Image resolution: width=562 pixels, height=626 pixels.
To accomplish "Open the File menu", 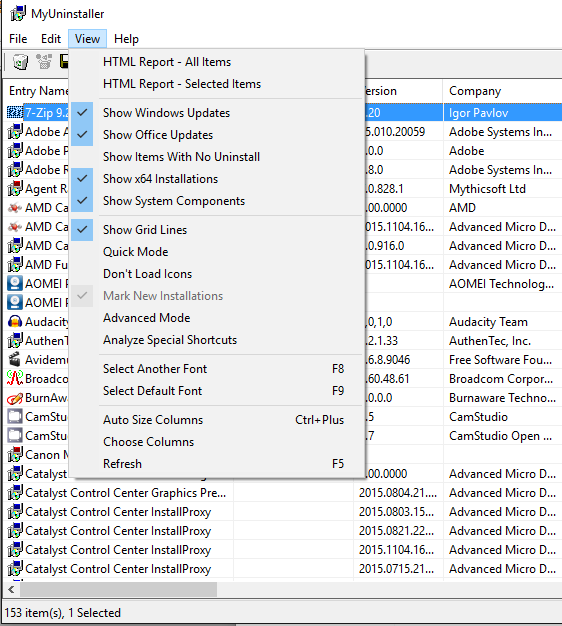I will (x=18, y=39).
